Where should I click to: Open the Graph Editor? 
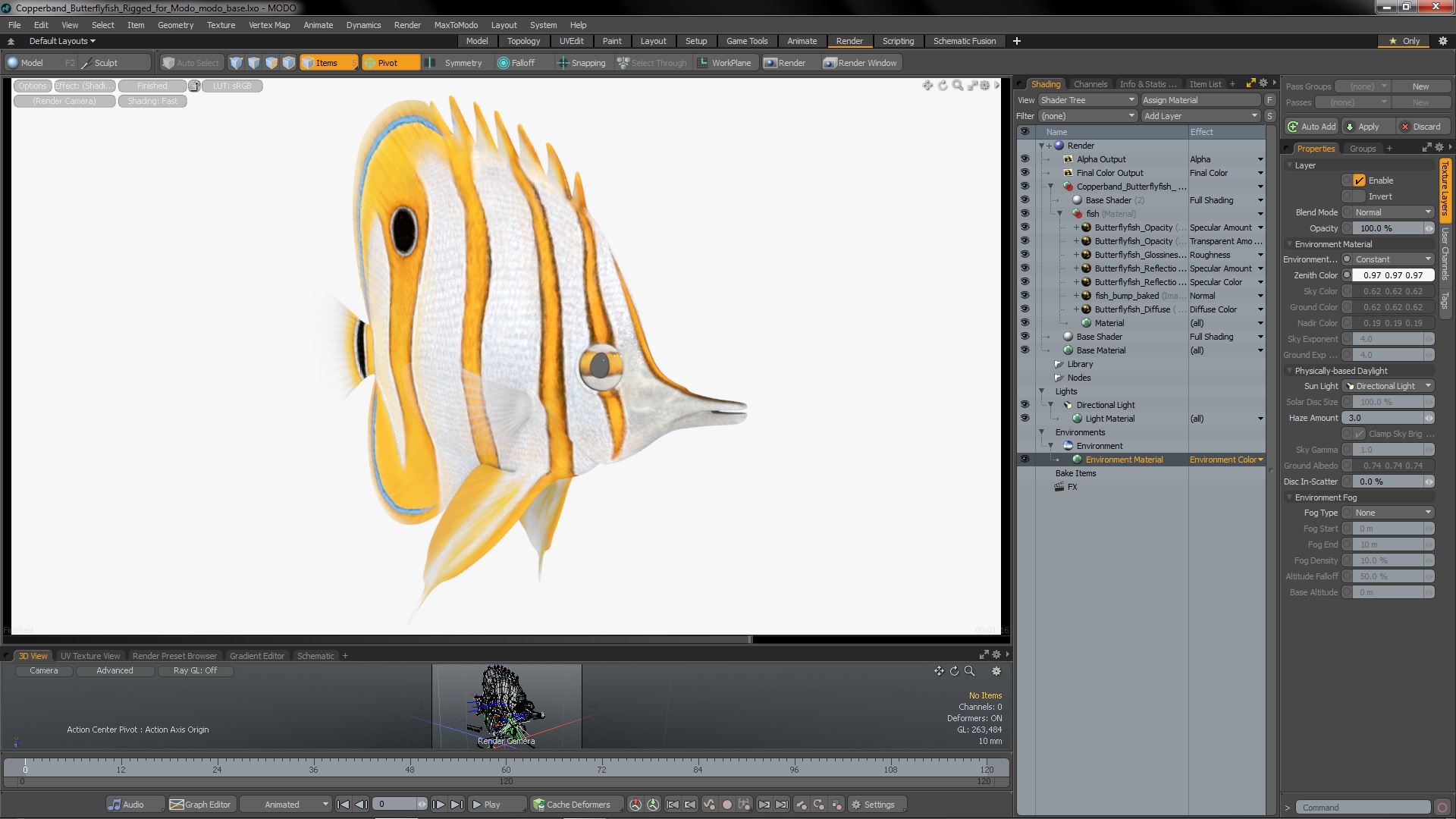click(201, 805)
